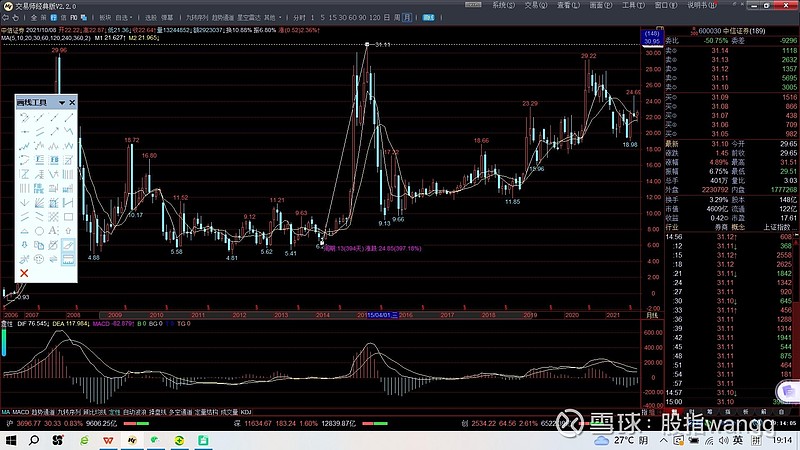
Task: Close the drawing tools panel
Action: 72,103
